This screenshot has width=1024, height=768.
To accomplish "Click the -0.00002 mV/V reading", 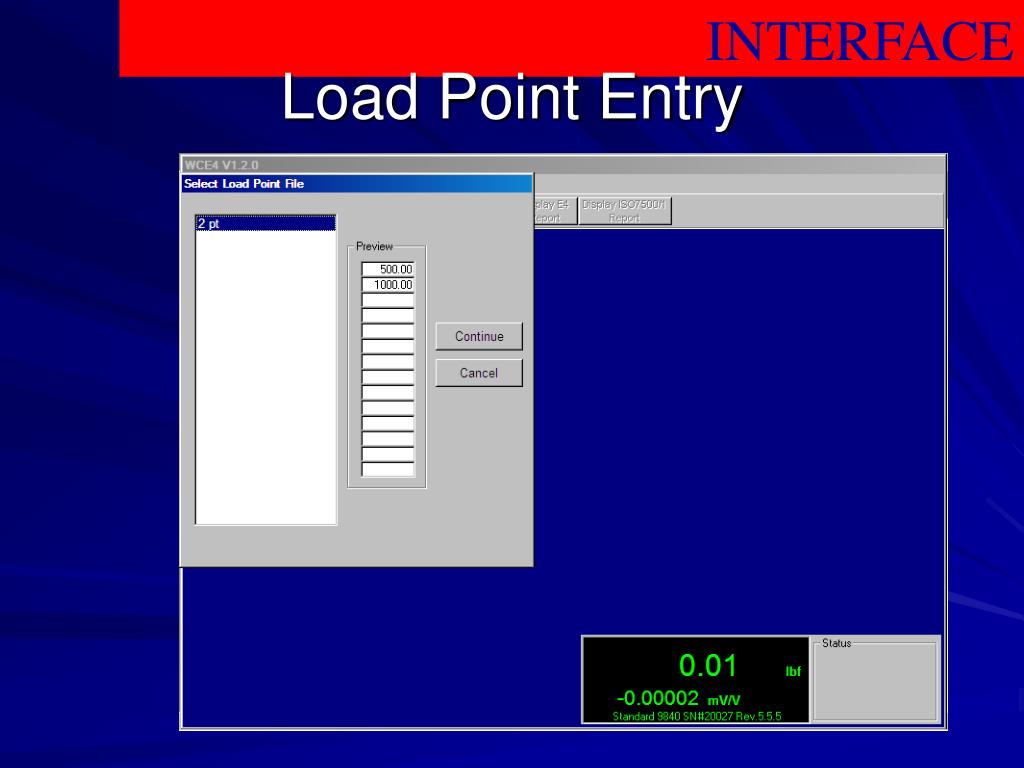I will click(x=678, y=698).
